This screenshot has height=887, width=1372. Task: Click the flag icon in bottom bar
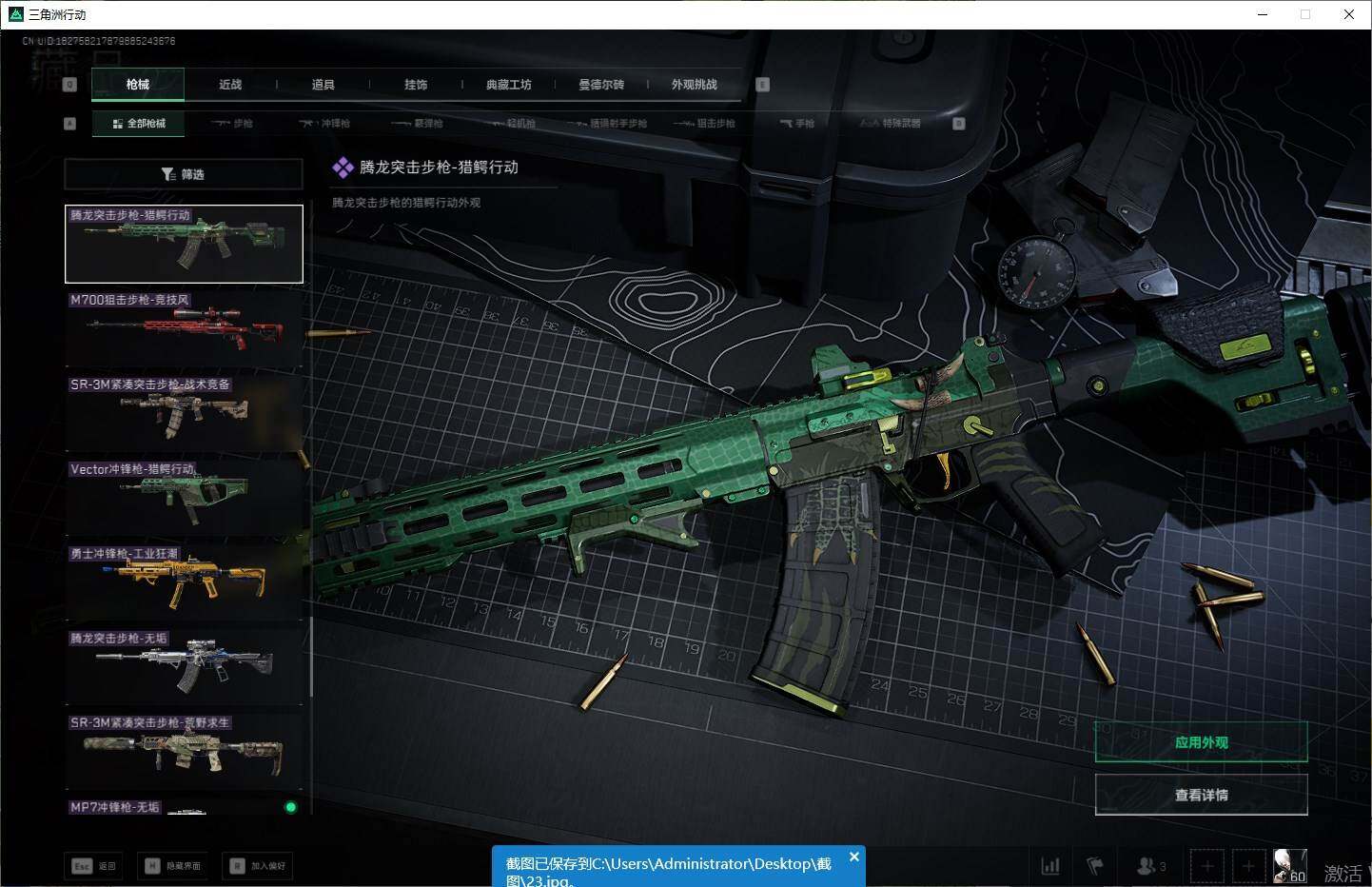tap(1095, 866)
